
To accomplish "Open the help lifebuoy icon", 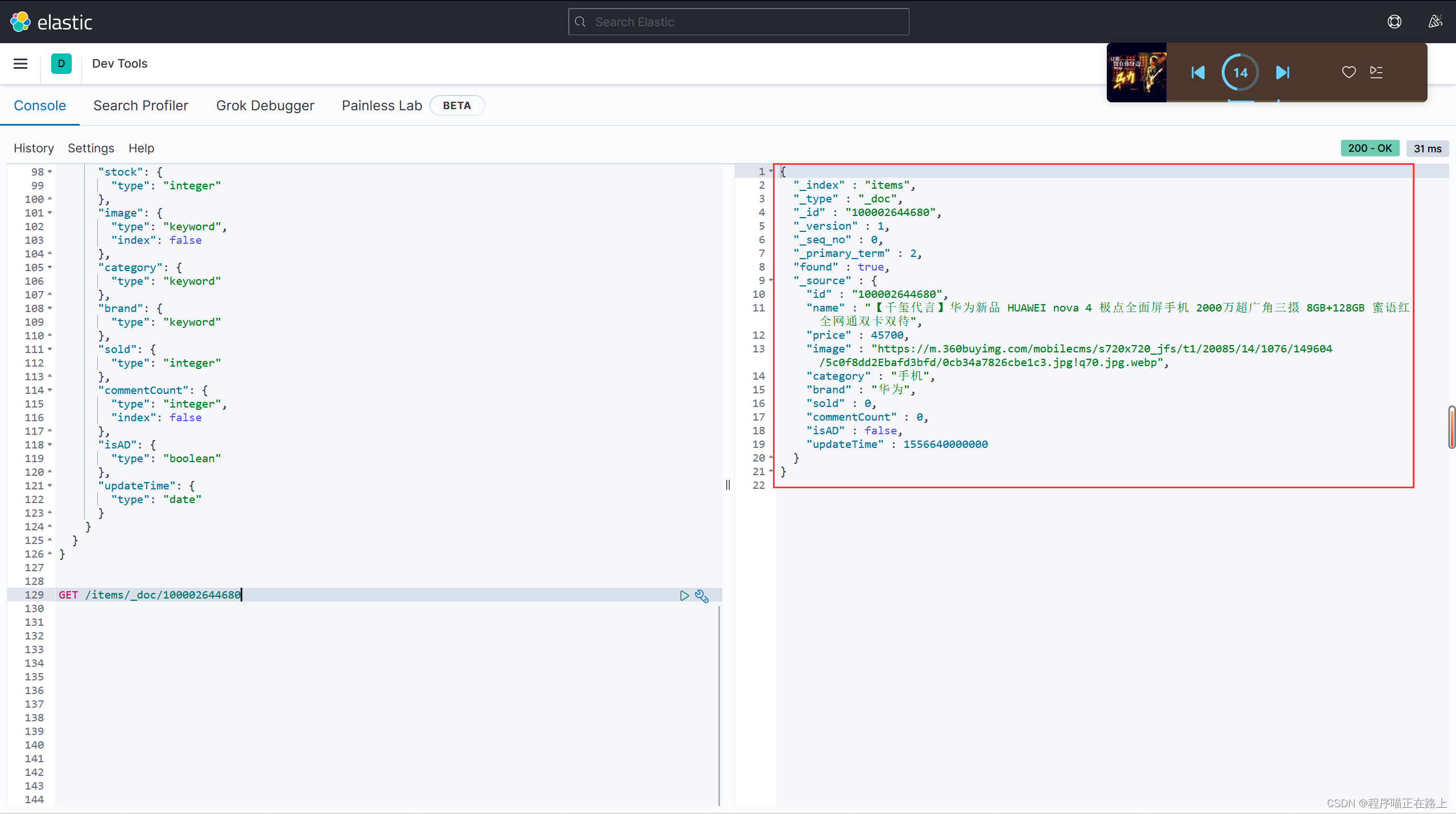I will pyautogui.click(x=1394, y=22).
